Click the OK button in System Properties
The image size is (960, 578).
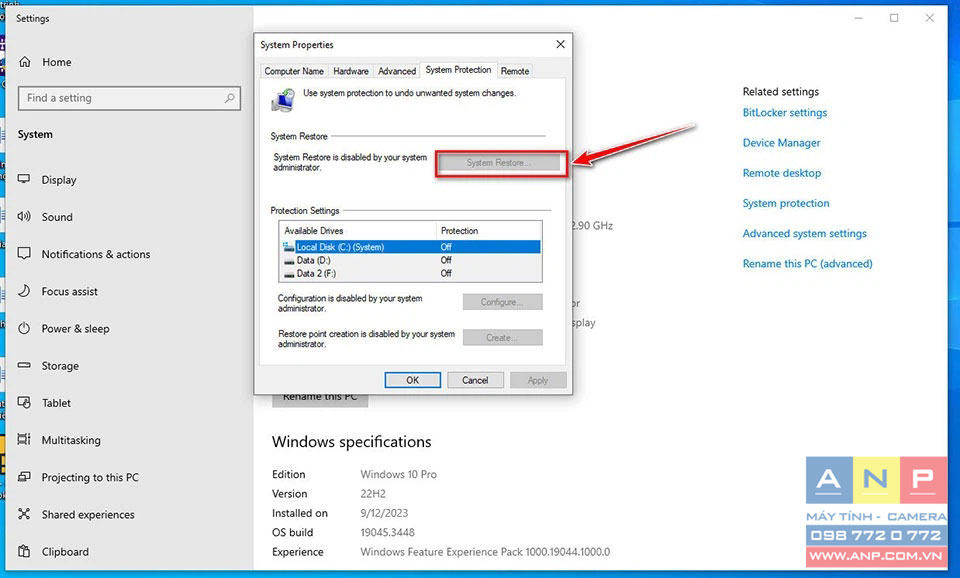pyautogui.click(x=413, y=380)
